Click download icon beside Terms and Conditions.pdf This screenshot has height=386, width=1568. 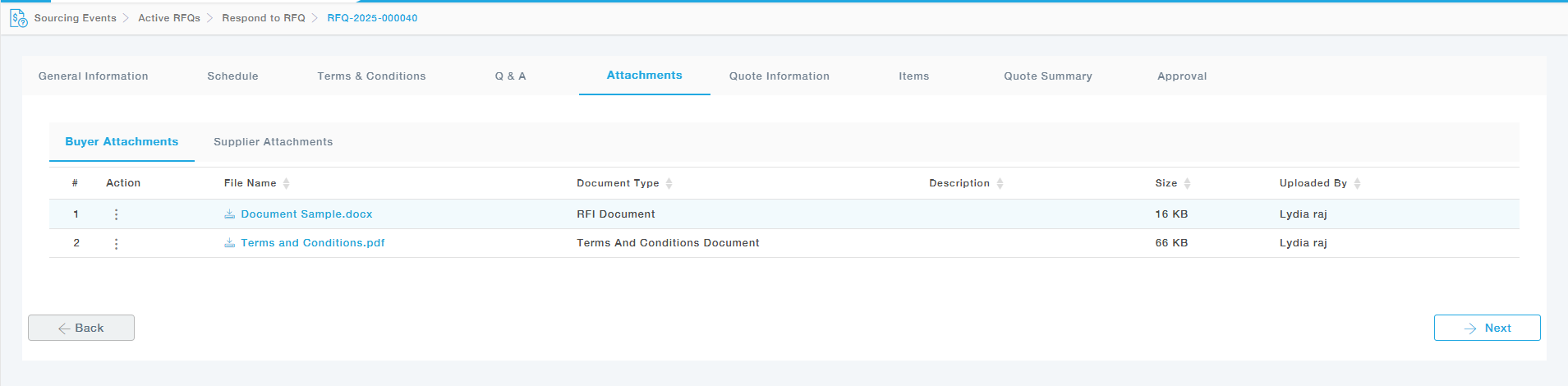(x=230, y=243)
